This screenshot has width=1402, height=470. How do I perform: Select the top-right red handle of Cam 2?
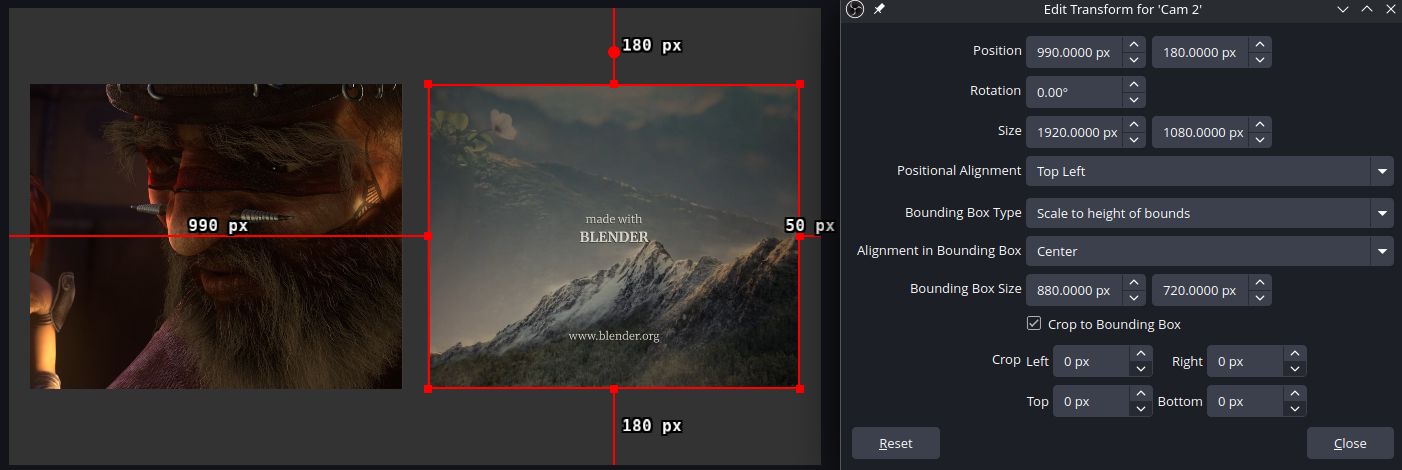click(799, 84)
